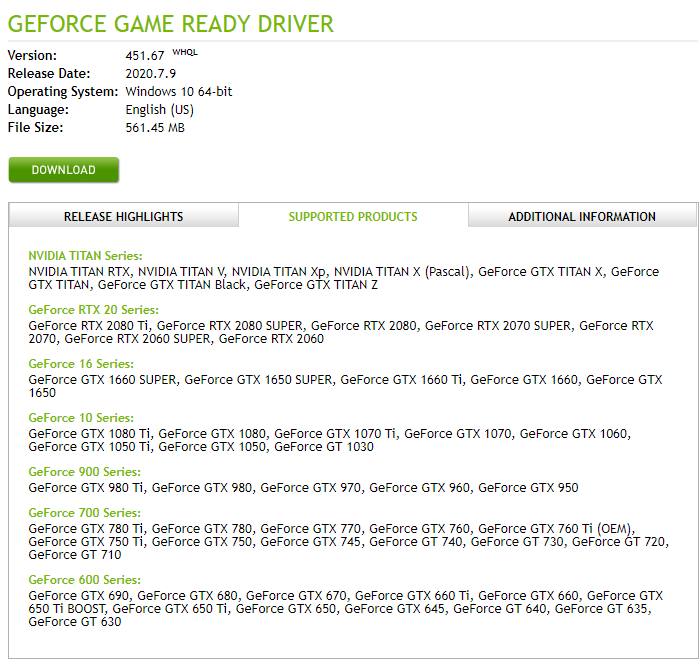
Task: Click the GeForce RTX 2060 entry
Action: click(x=271, y=339)
